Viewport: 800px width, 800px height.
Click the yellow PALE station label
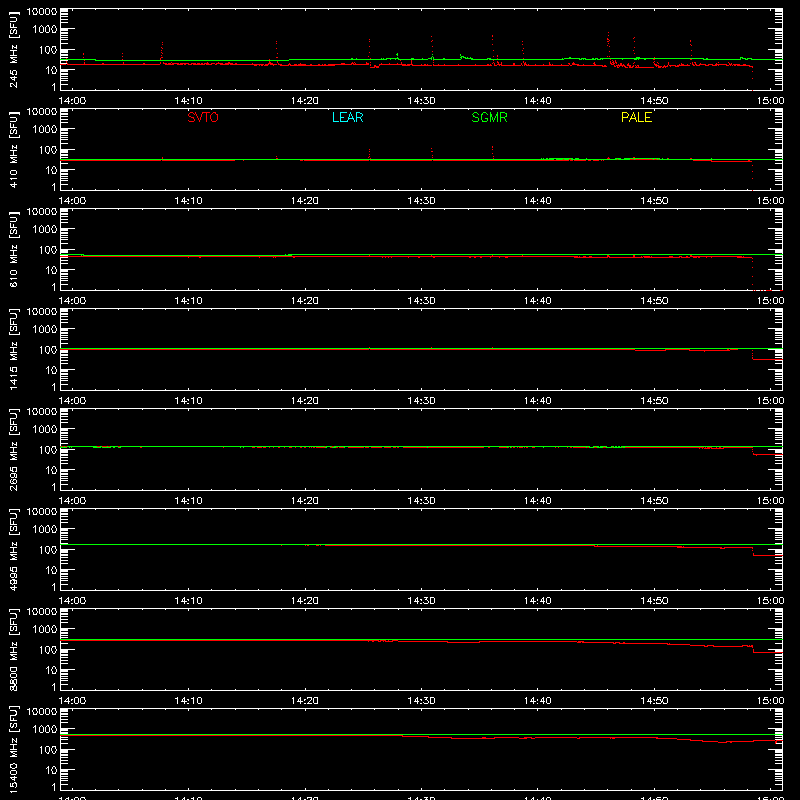(x=636, y=117)
